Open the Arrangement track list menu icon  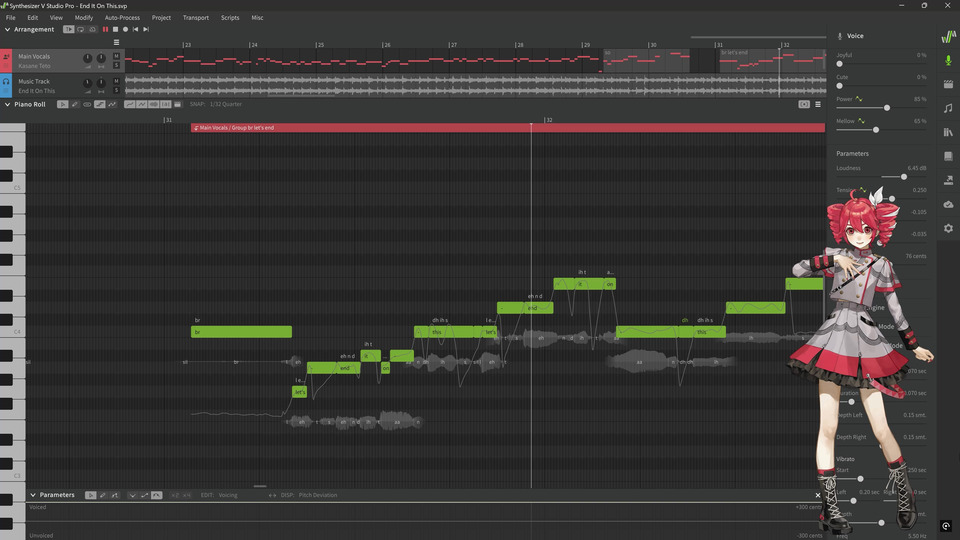pyautogui.click(x=116, y=42)
